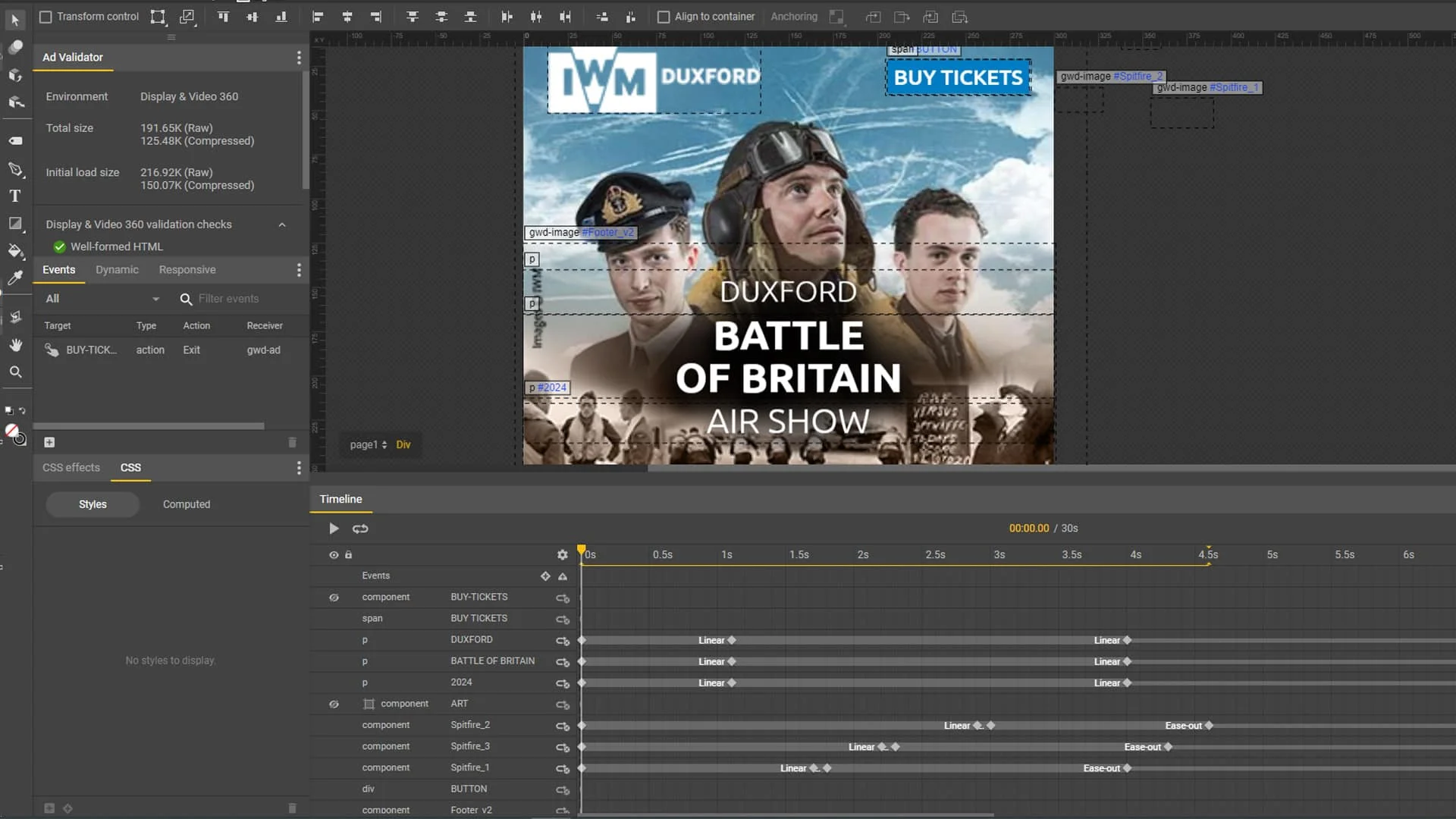1456x819 pixels.
Task: Toggle lock for all timeline layers
Action: point(349,555)
